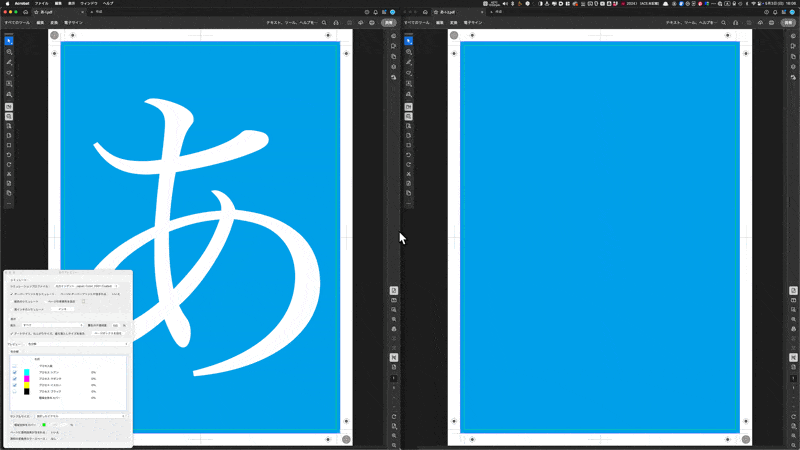Open notifications bell in left Acrobat window
Screen dimensions: 800x450
tap(376, 12)
